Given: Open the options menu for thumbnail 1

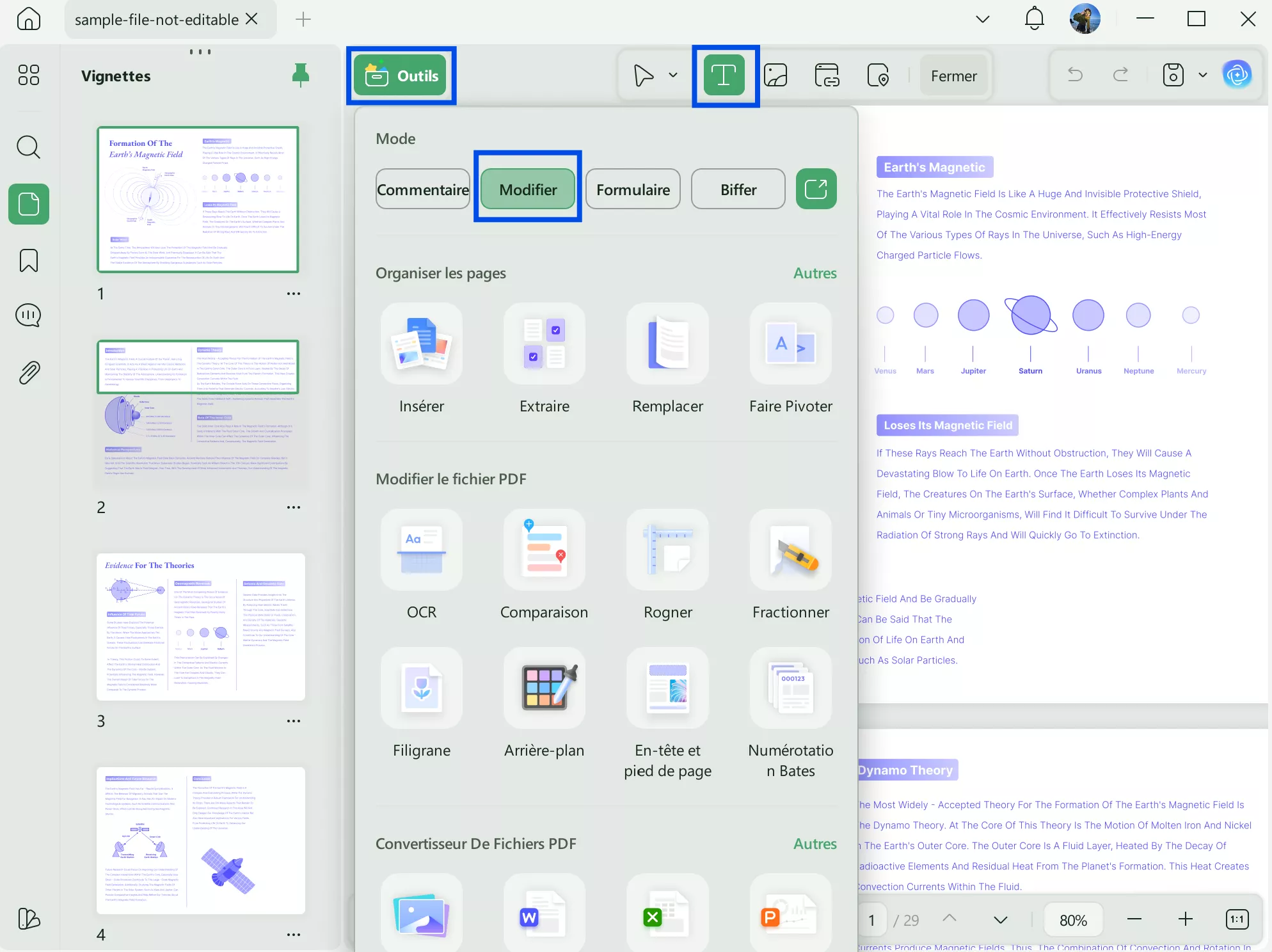Looking at the screenshot, I should point(294,294).
